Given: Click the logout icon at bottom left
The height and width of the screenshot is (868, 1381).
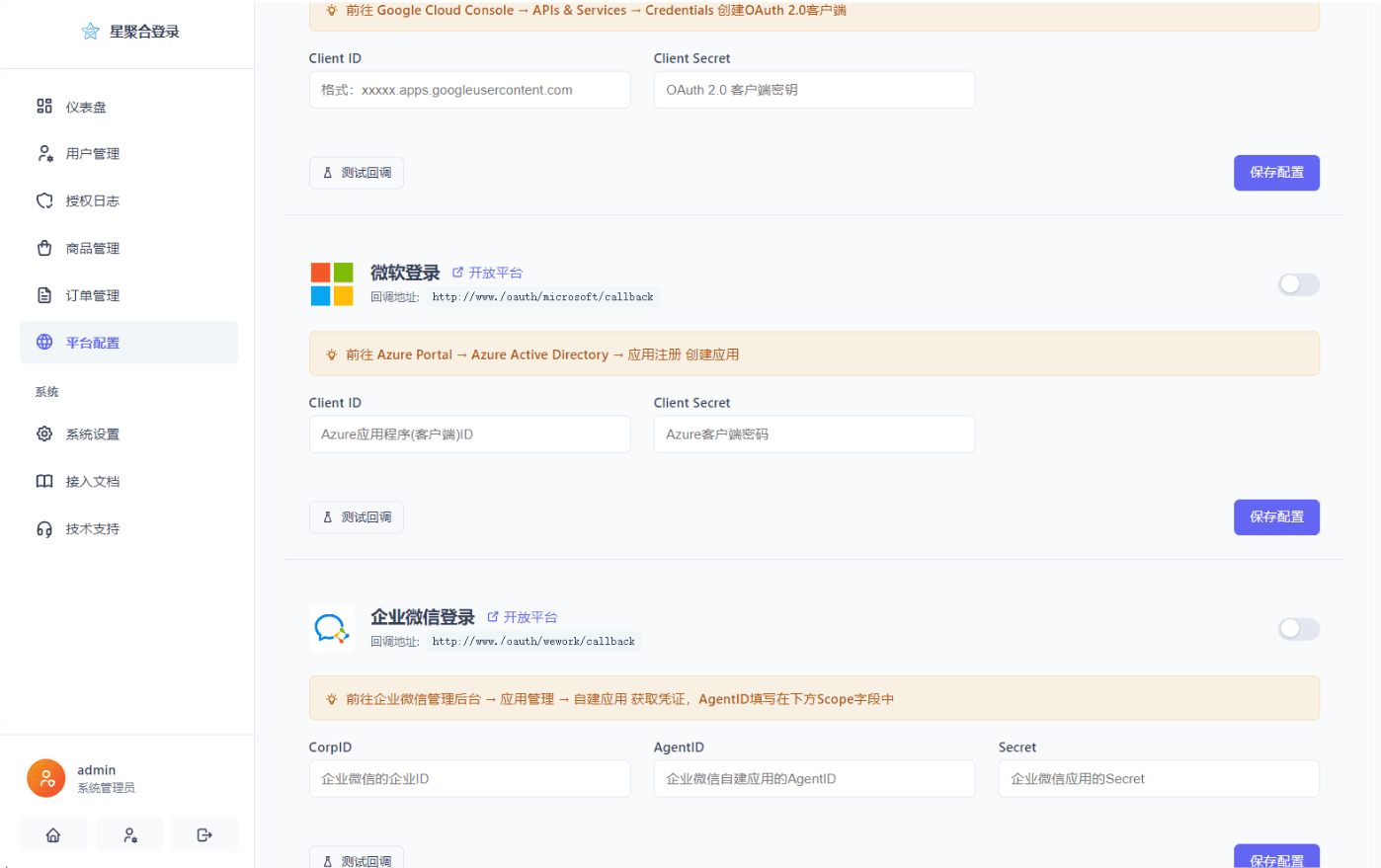Looking at the screenshot, I should tap(204, 834).
